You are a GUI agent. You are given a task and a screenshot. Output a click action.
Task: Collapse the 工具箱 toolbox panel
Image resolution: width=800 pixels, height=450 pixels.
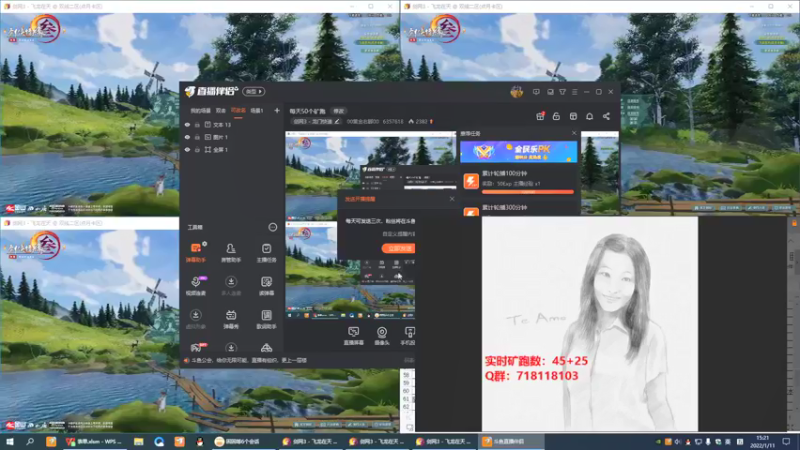tap(272, 227)
